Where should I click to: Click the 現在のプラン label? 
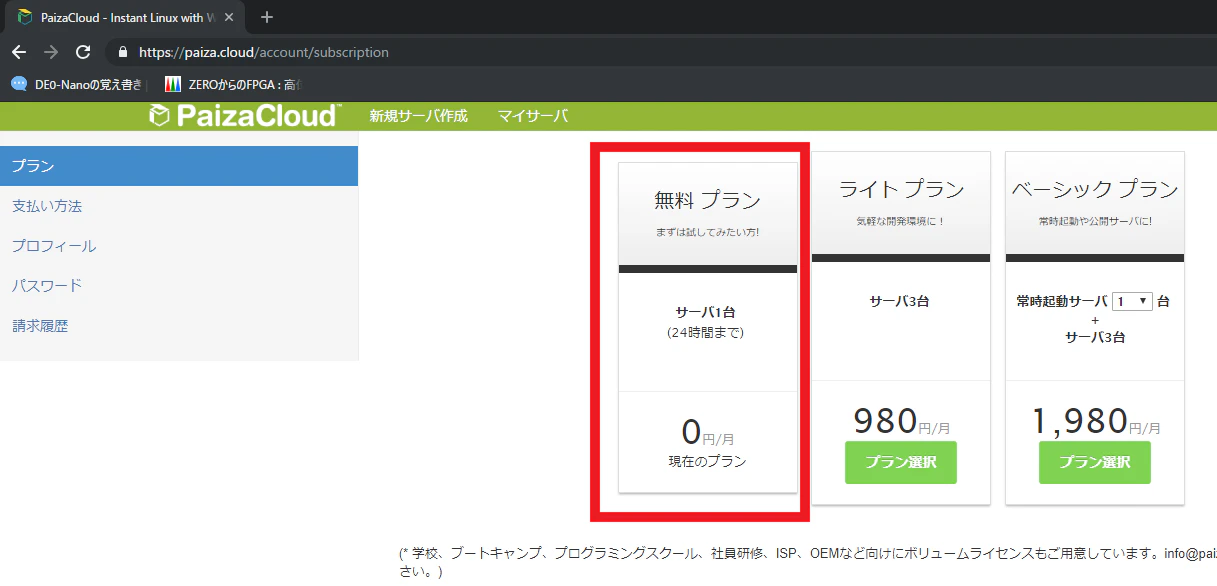[x=708, y=462]
